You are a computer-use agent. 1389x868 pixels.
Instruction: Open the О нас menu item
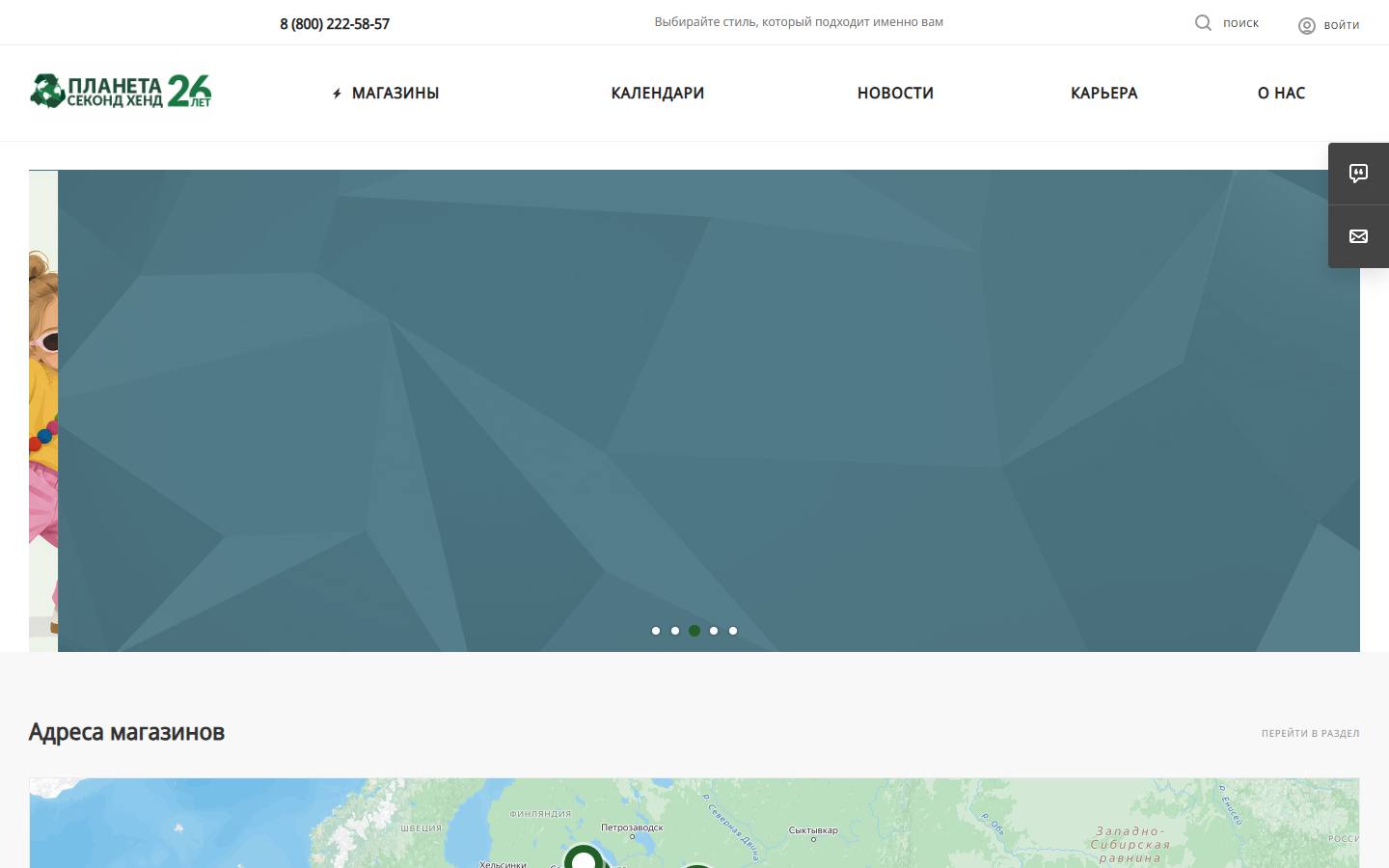pyautogui.click(x=1281, y=93)
